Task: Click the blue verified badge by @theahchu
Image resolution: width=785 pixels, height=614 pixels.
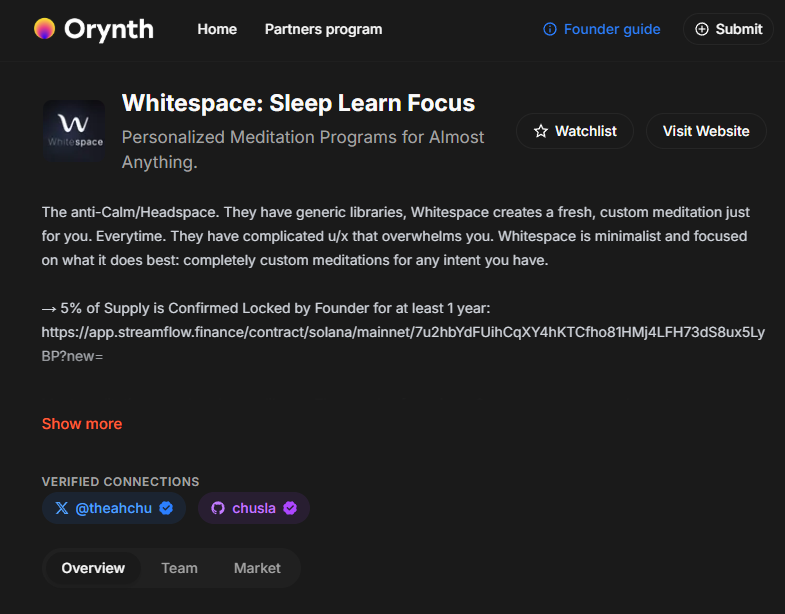Action: pos(166,508)
